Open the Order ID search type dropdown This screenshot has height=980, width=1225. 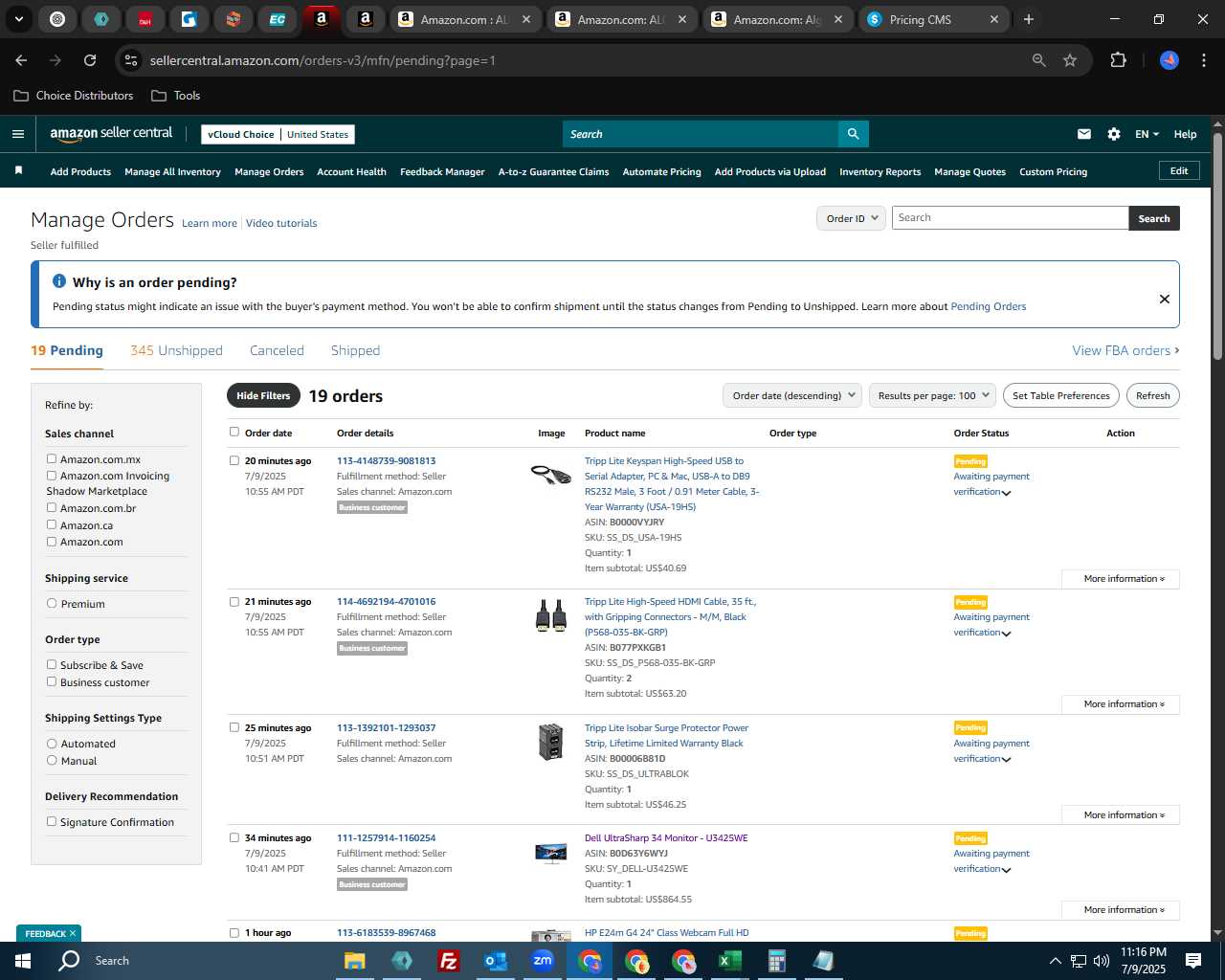pos(851,218)
